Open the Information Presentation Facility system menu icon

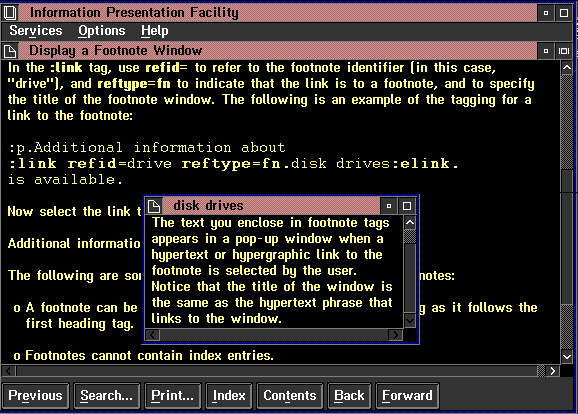coord(10,13)
